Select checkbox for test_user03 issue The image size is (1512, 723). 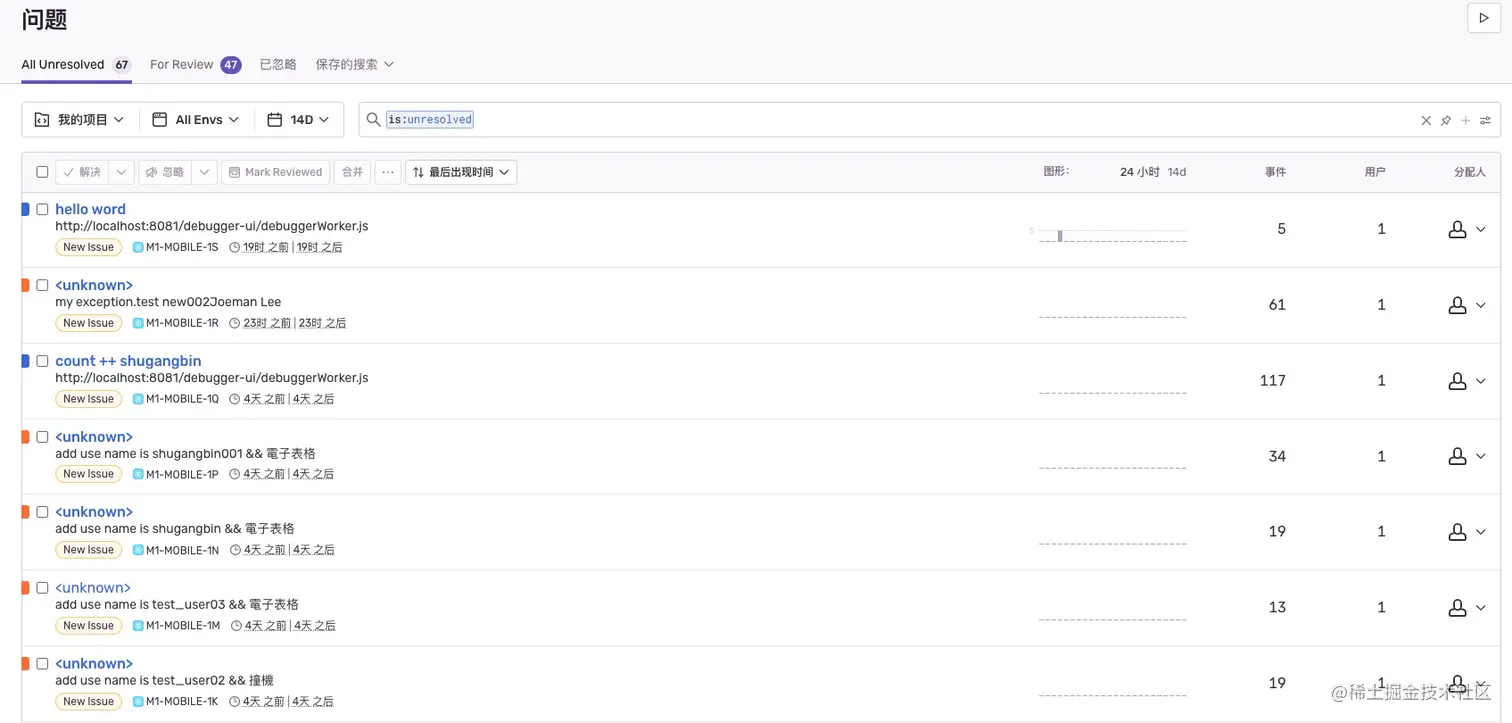[42, 588]
